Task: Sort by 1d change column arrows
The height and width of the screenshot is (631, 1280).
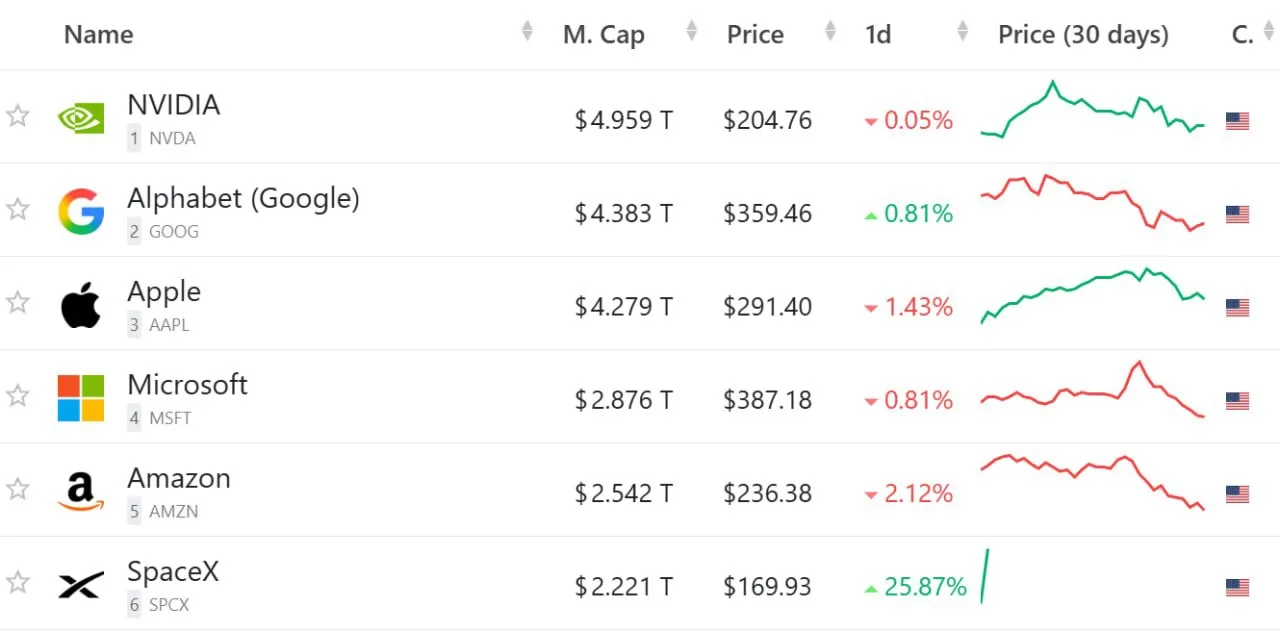Action: click(x=962, y=32)
